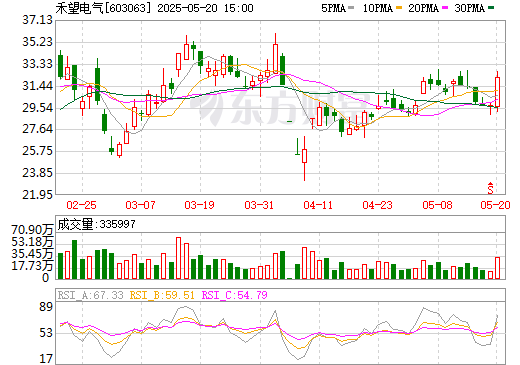Click the 05-08 date axis label
The height and width of the screenshot is (365, 520).
437,205
